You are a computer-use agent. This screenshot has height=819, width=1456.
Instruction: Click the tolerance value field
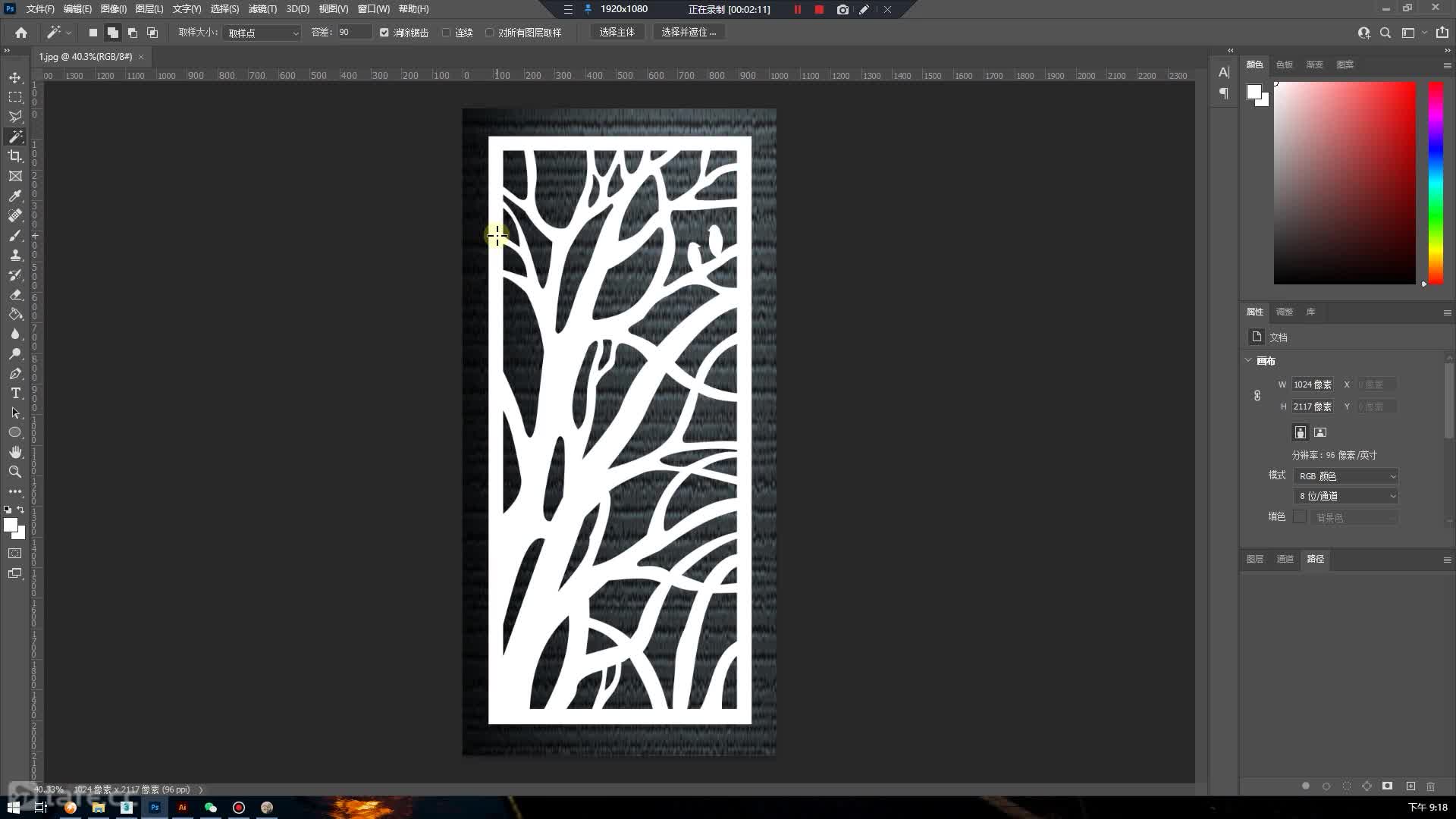coord(353,33)
